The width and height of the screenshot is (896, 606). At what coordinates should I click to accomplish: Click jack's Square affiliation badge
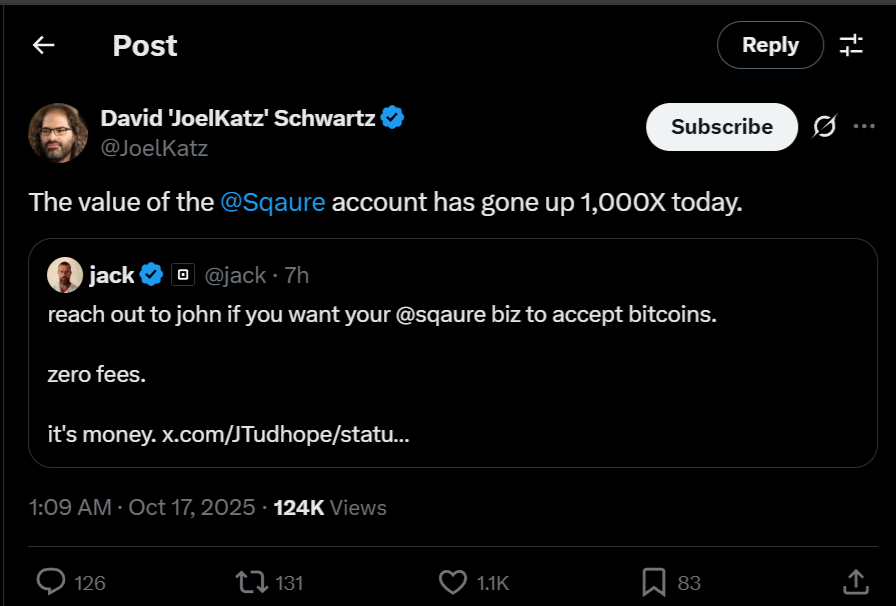coord(182,275)
